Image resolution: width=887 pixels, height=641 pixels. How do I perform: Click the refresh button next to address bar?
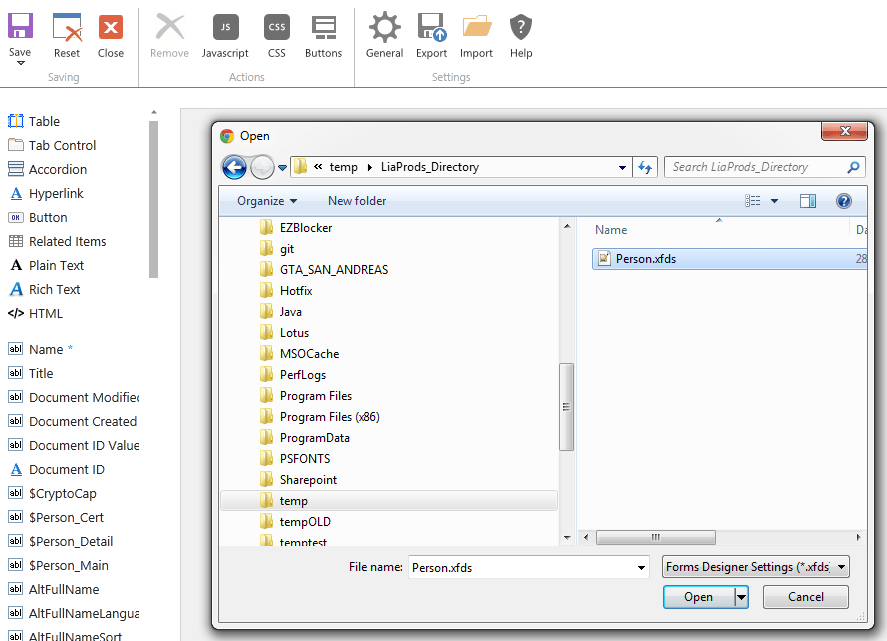(x=645, y=167)
